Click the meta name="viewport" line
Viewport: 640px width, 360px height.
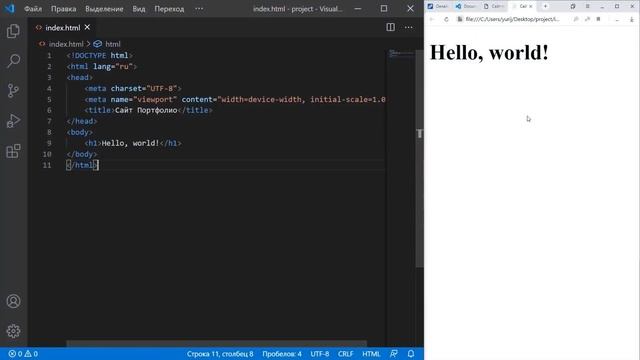pos(235,100)
